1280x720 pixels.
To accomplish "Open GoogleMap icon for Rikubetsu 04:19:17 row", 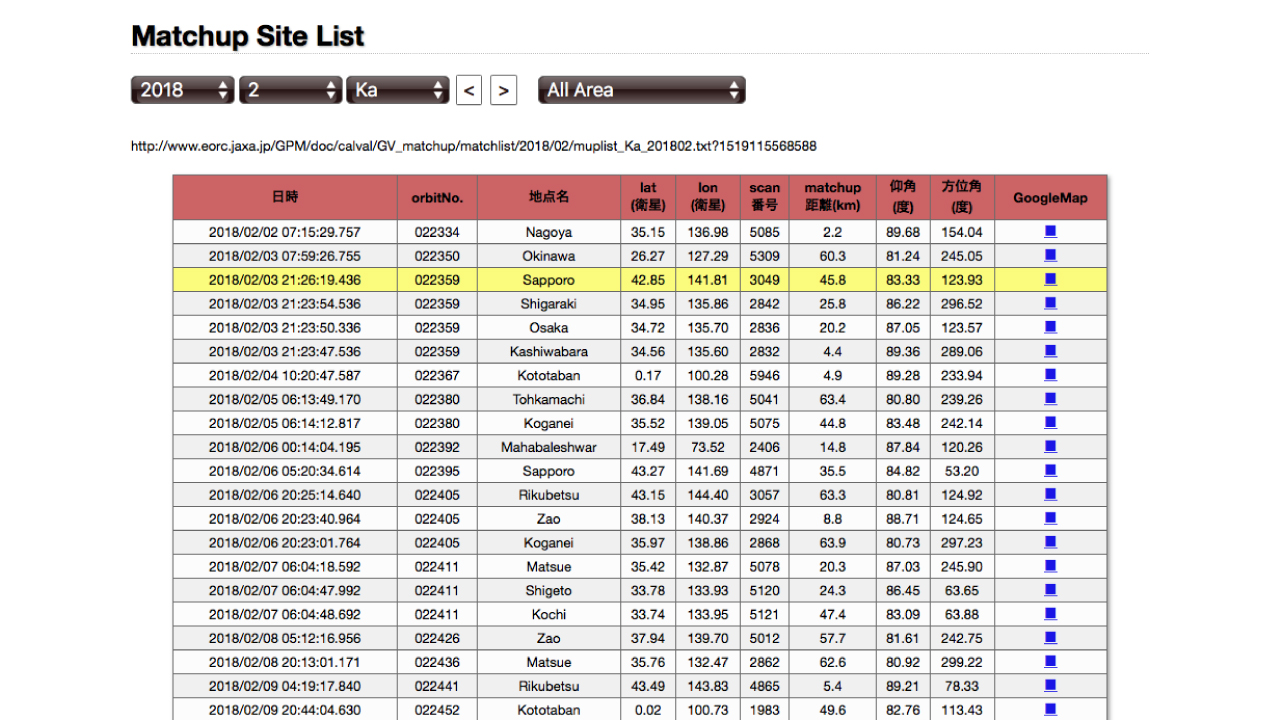I will 1050,686.
